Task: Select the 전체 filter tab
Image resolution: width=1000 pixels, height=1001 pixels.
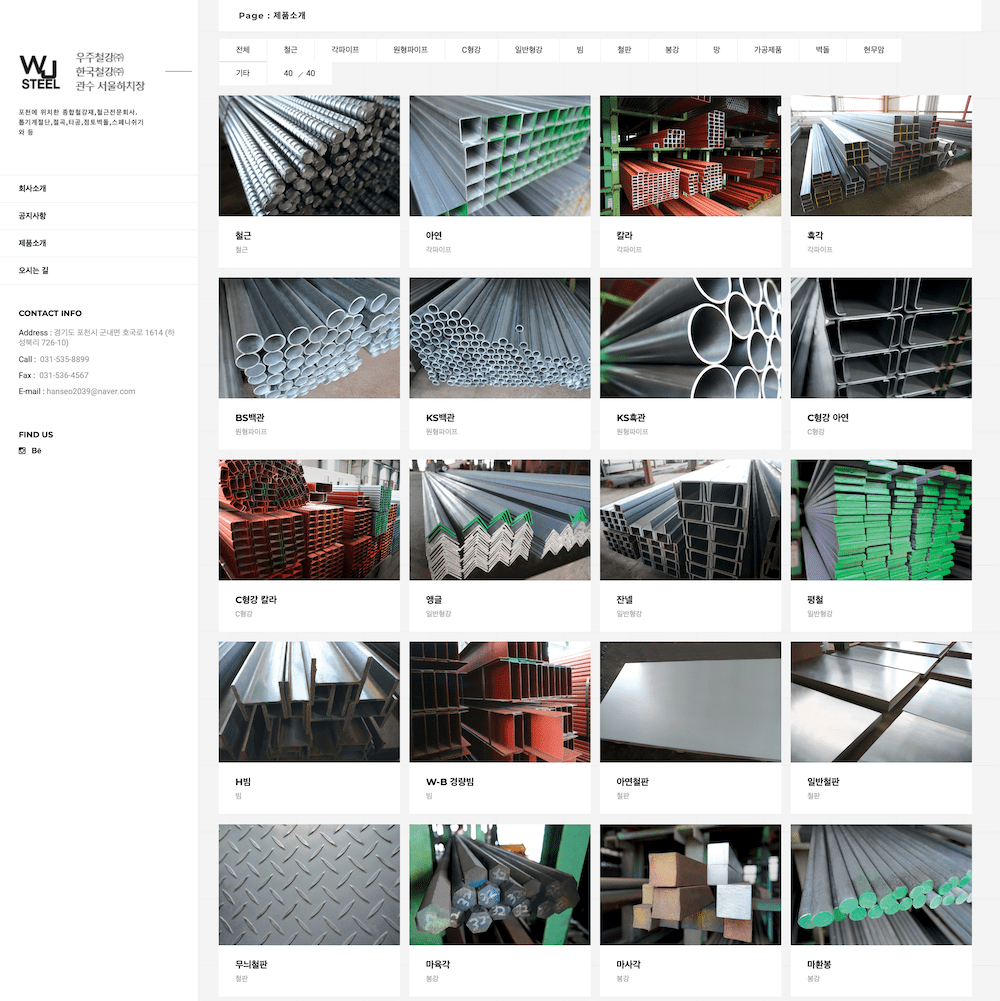Action: 243,50
